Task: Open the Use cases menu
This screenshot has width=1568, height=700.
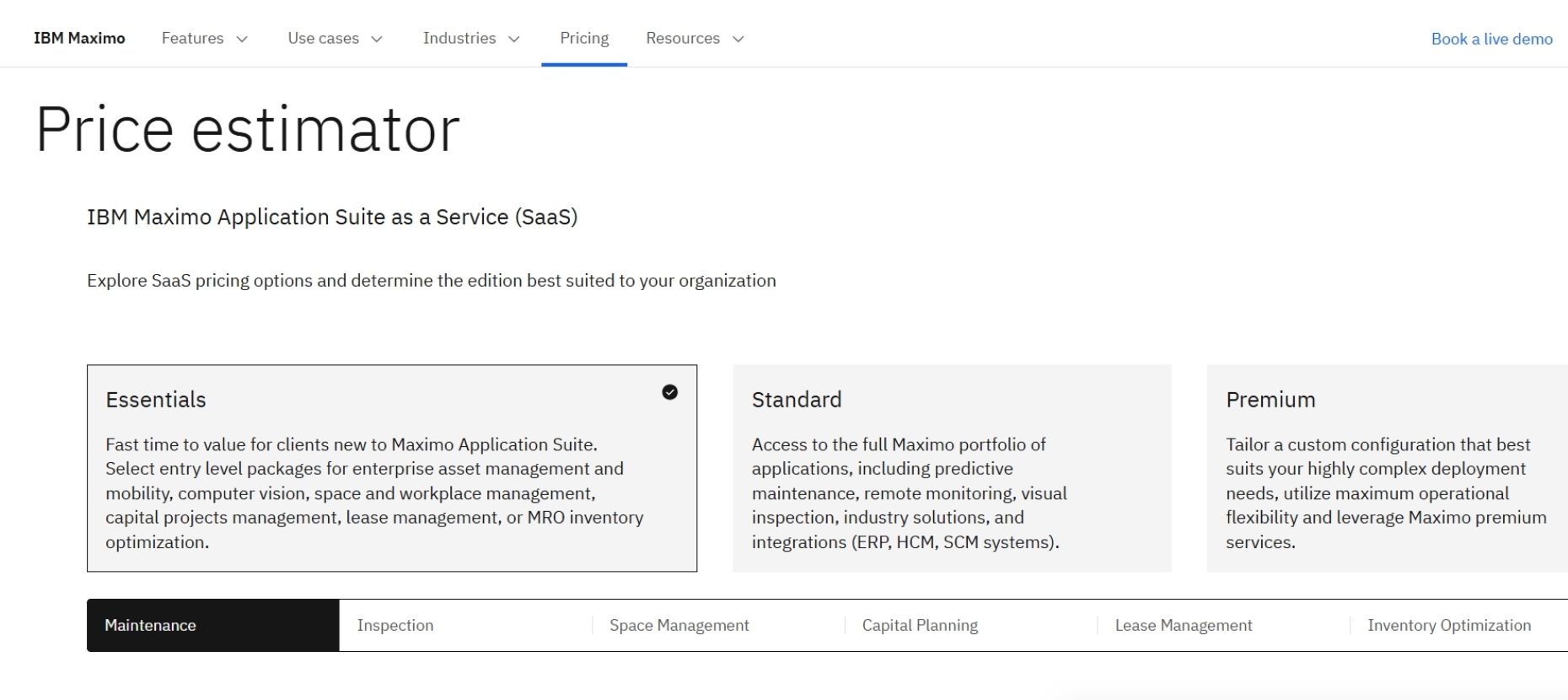Action: [335, 38]
